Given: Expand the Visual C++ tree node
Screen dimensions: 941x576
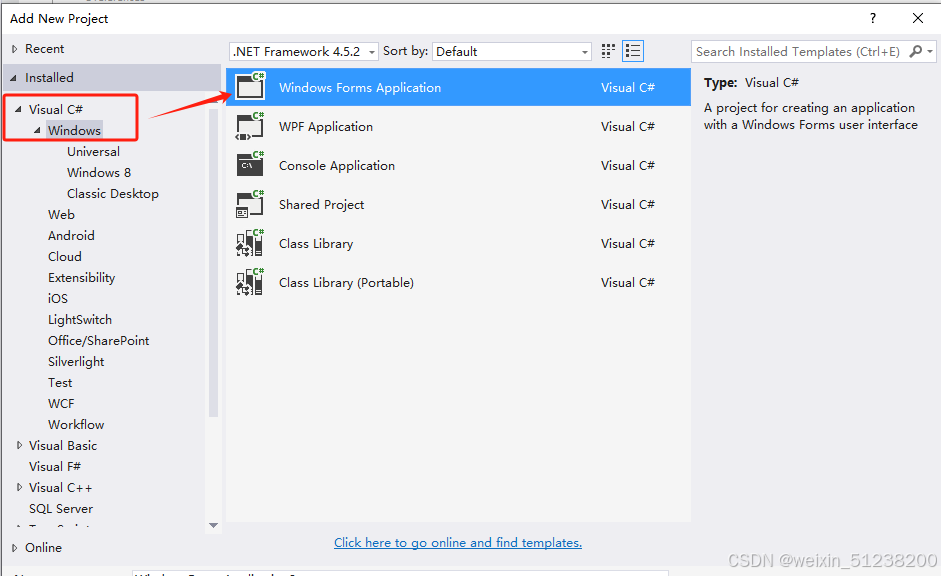Looking at the screenshot, I should pos(19,487).
